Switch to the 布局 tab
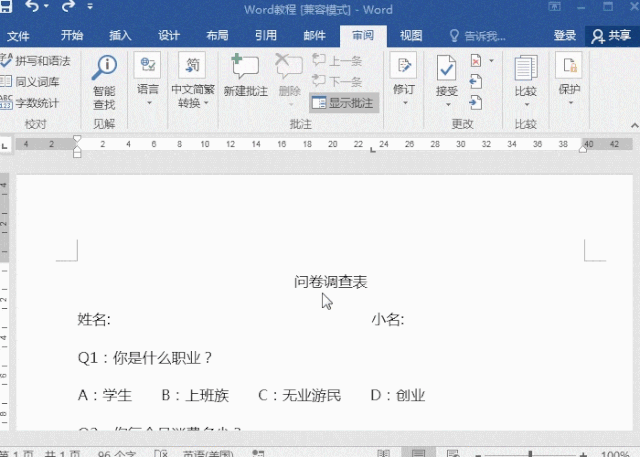 (x=217, y=35)
